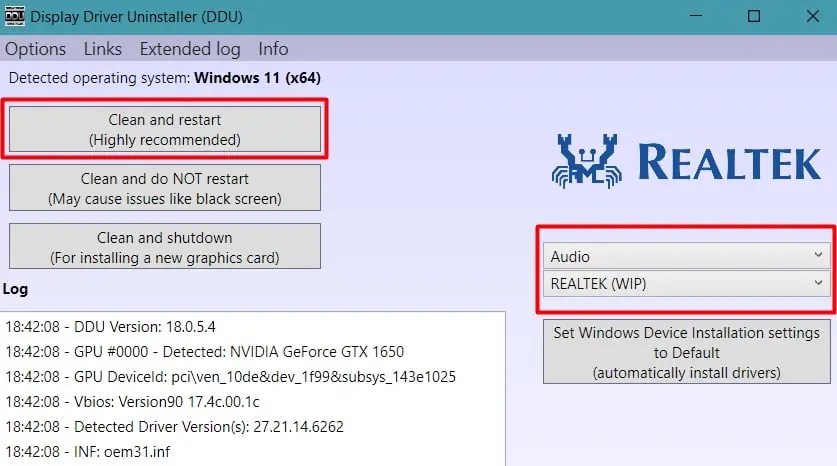Click the DDU app icon in title bar
This screenshot has height=466, width=837.
coord(14,16)
